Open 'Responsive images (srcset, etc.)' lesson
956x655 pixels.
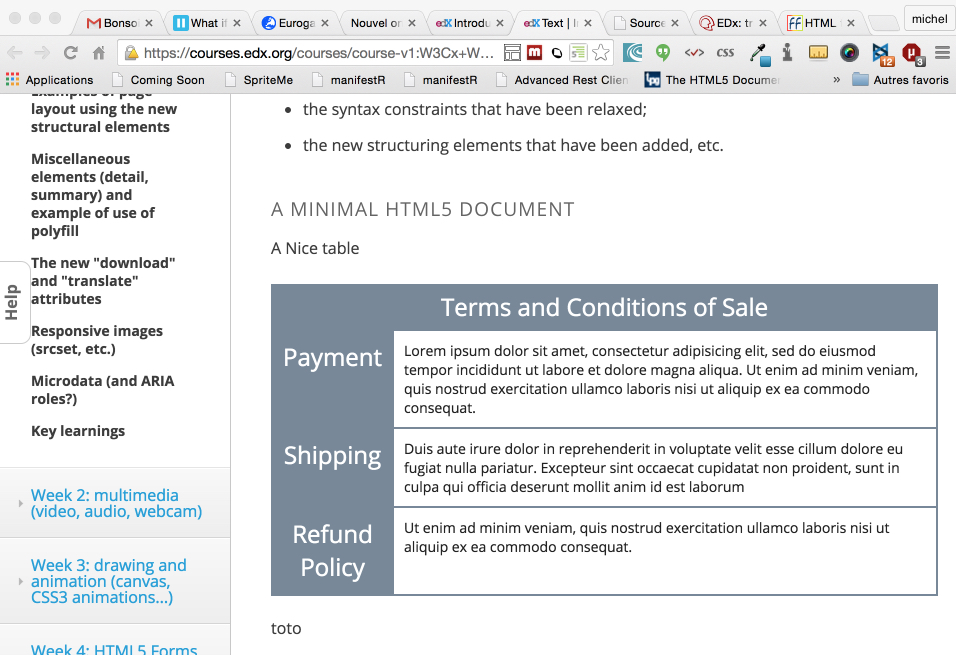(97, 340)
